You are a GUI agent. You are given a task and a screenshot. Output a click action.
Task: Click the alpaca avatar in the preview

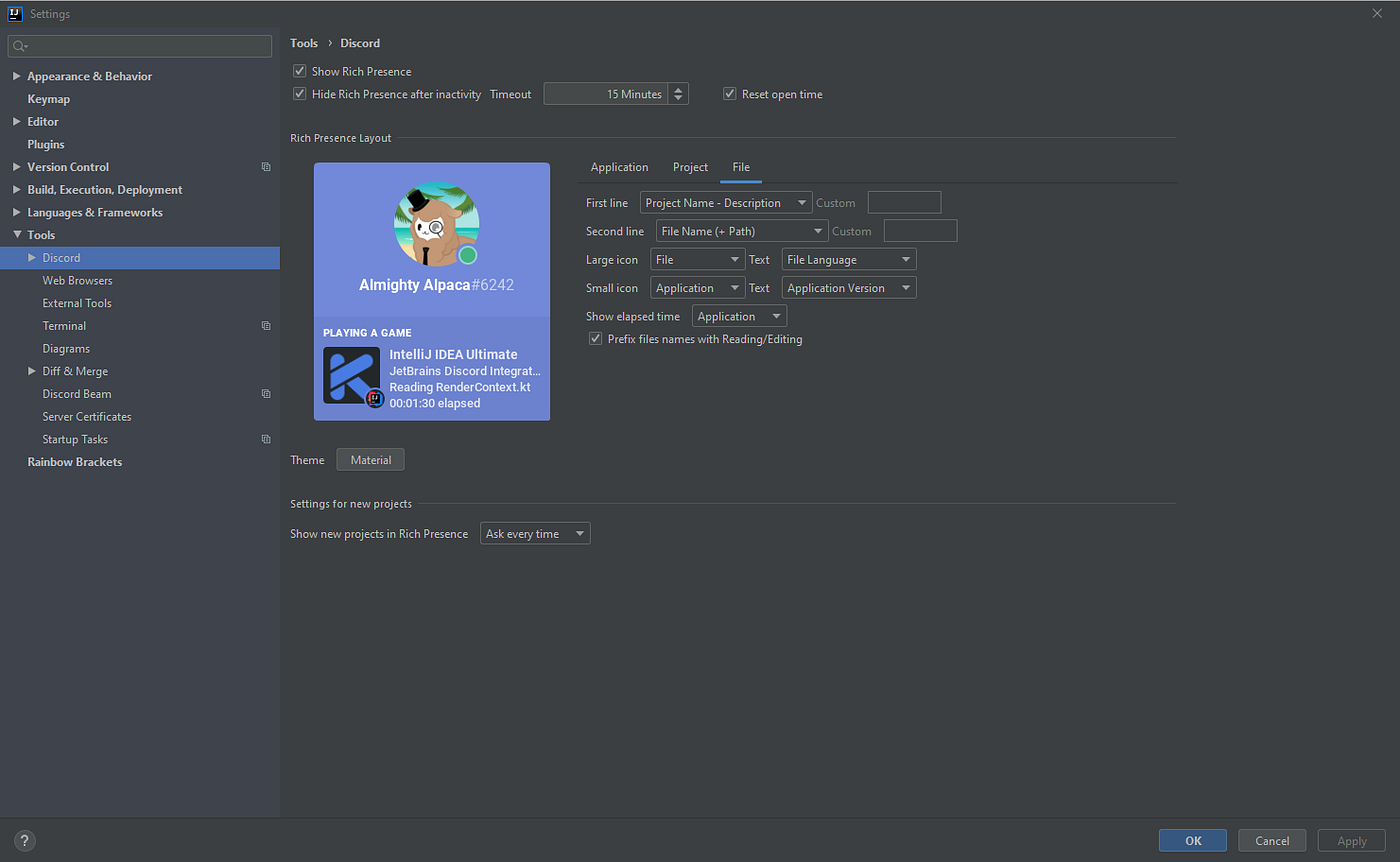[x=436, y=224]
